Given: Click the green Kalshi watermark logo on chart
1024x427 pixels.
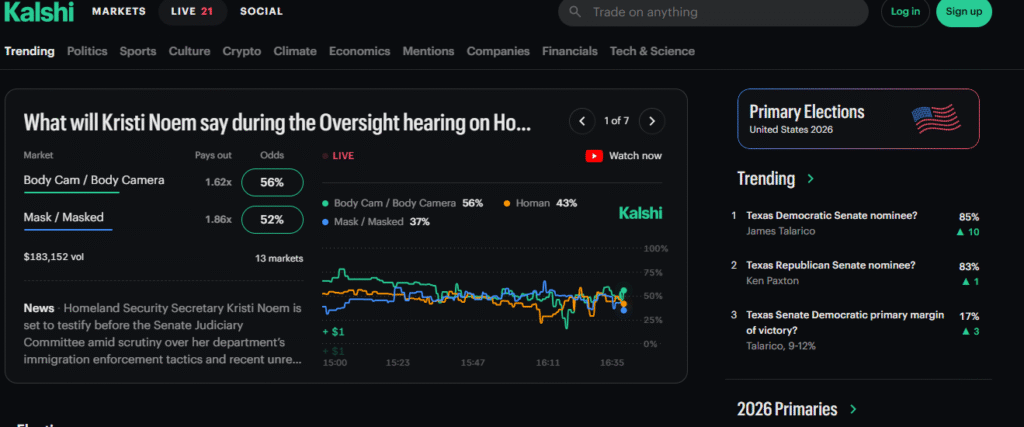Looking at the screenshot, I should (x=640, y=213).
